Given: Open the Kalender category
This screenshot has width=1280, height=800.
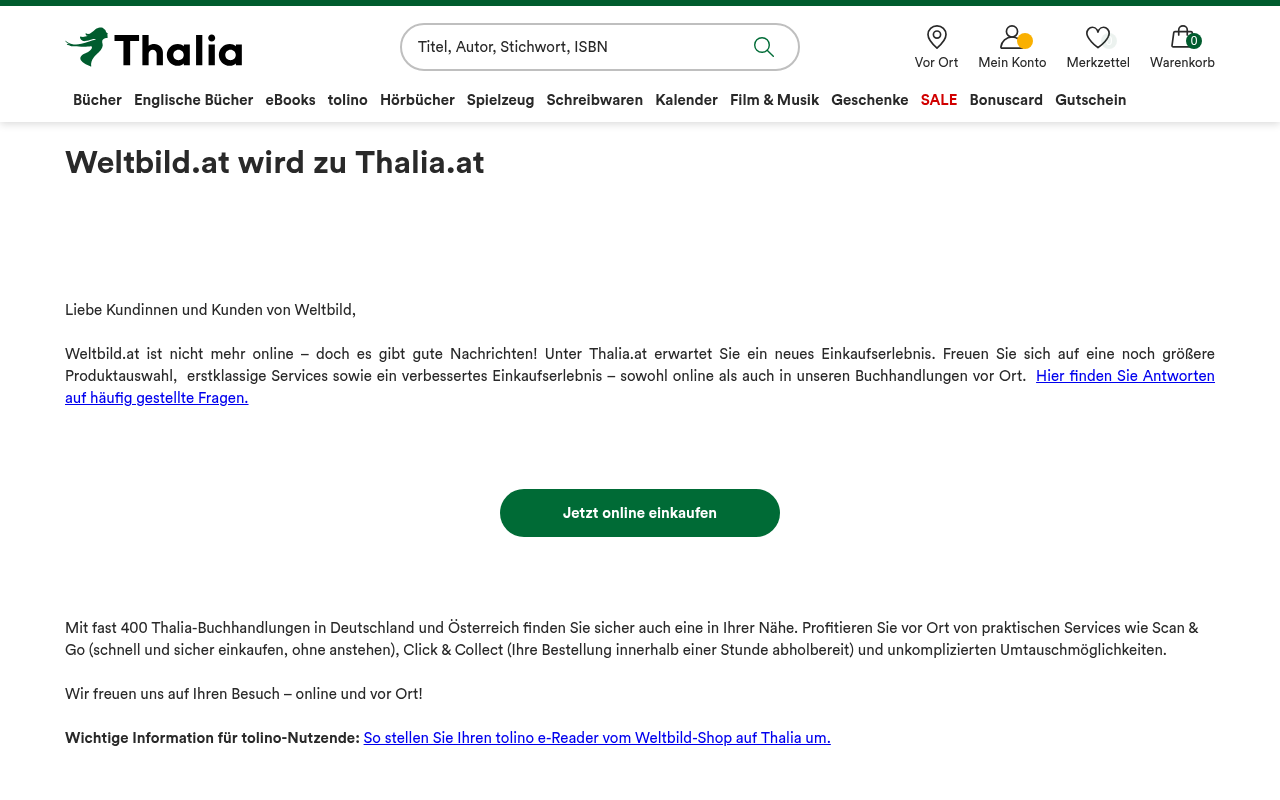Looking at the screenshot, I should click(x=686, y=100).
